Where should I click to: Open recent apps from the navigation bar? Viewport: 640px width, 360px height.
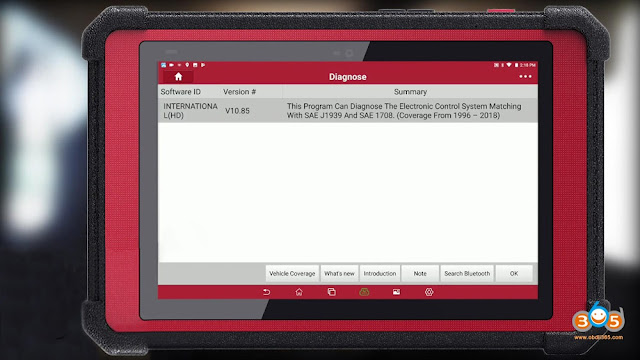pyautogui.click(x=331, y=292)
